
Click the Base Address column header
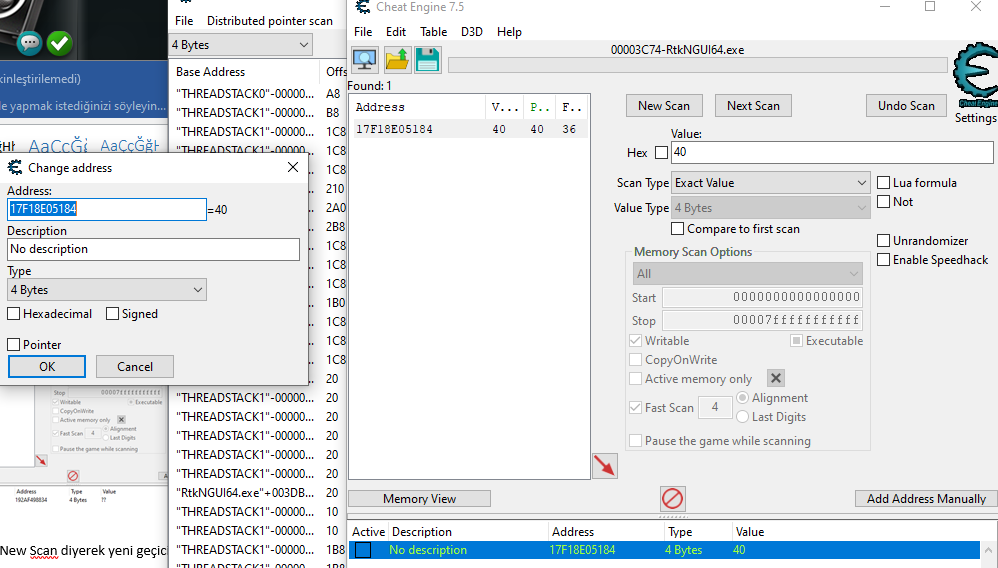[x=245, y=72]
